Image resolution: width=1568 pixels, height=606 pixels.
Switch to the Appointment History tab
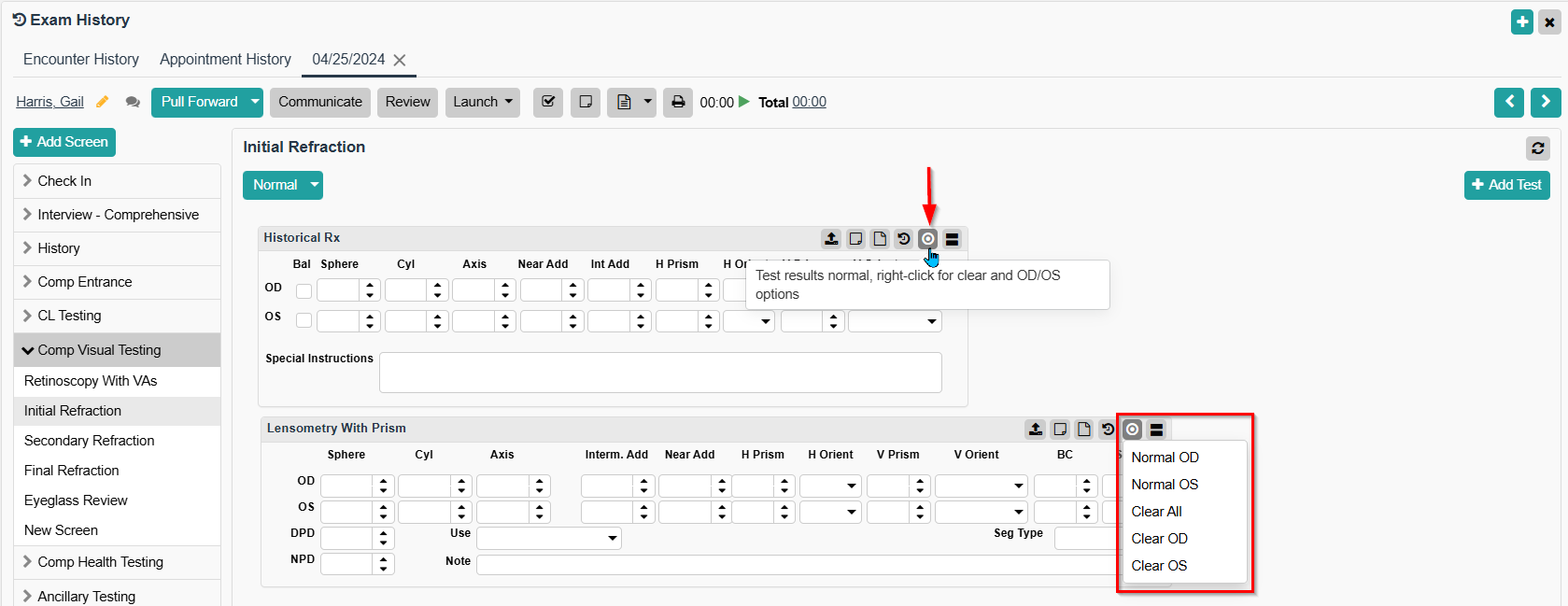pos(225,59)
